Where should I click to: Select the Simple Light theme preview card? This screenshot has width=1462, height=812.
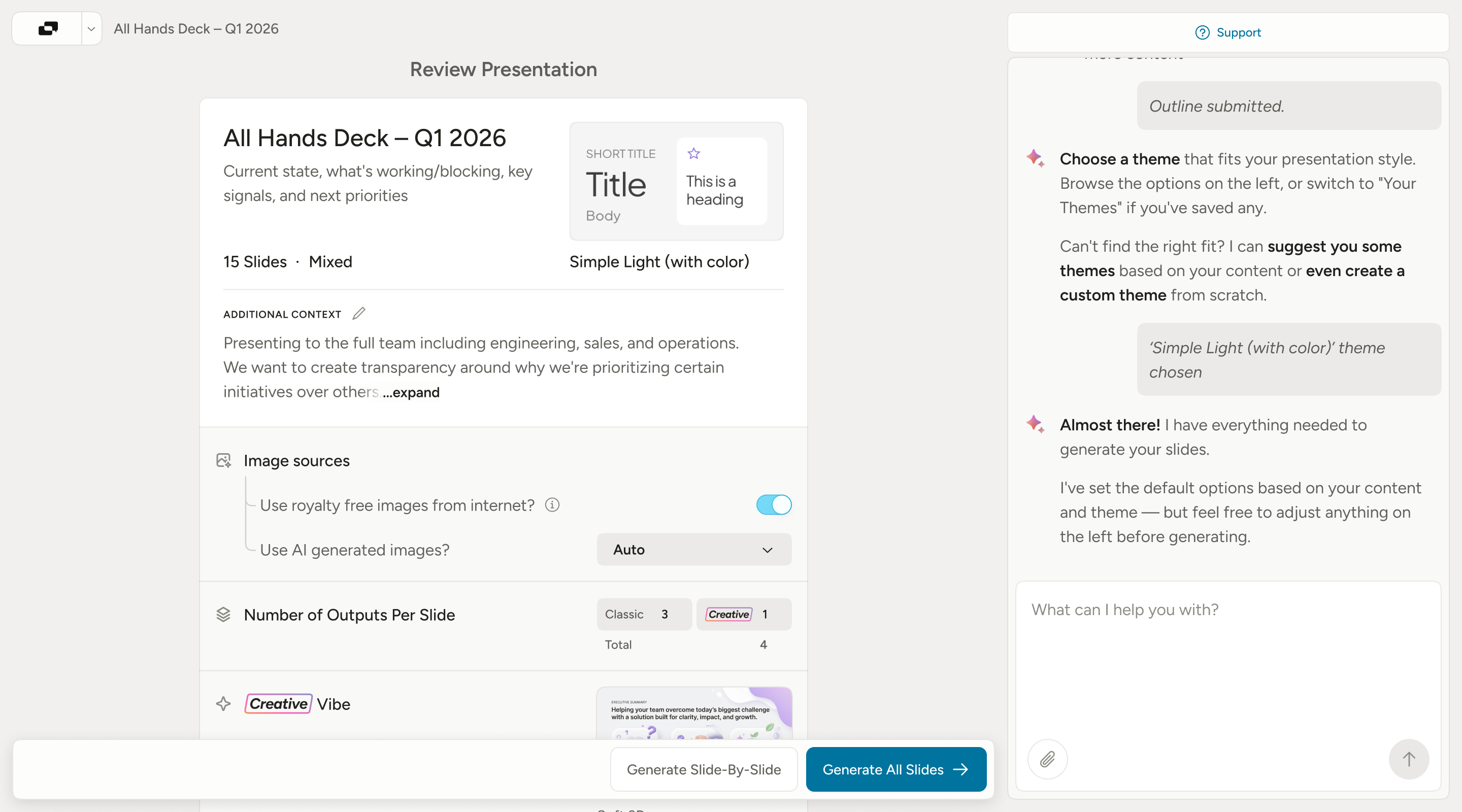pyautogui.click(x=676, y=181)
